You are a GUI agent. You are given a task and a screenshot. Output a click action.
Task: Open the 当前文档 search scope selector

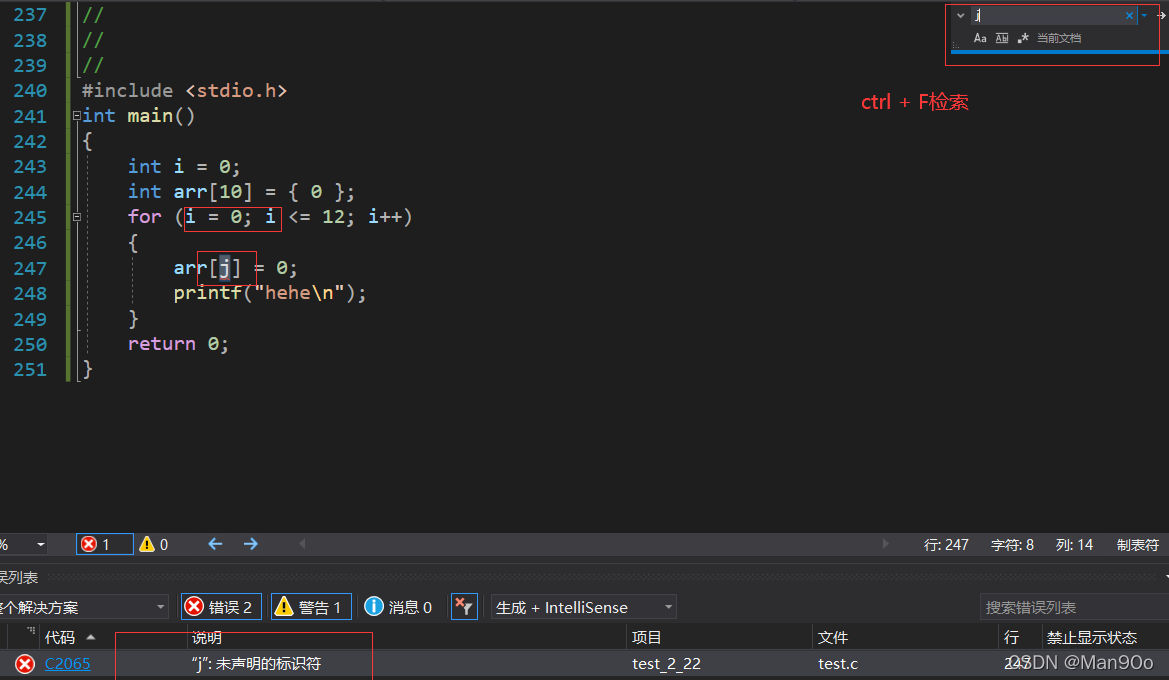1059,38
